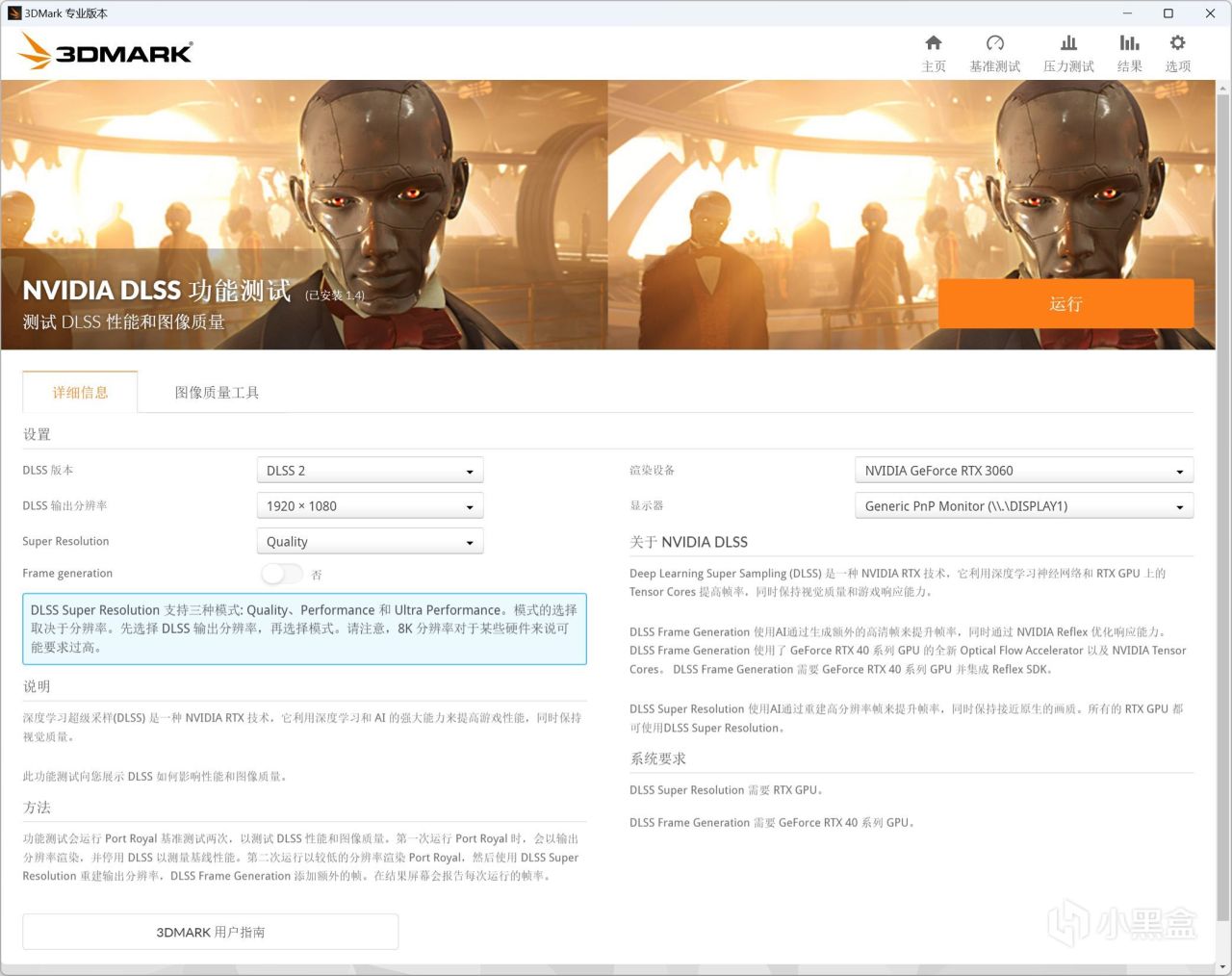Open the 渲染设备 GPU dropdown
The image size is (1232, 976).
pos(1024,471)
